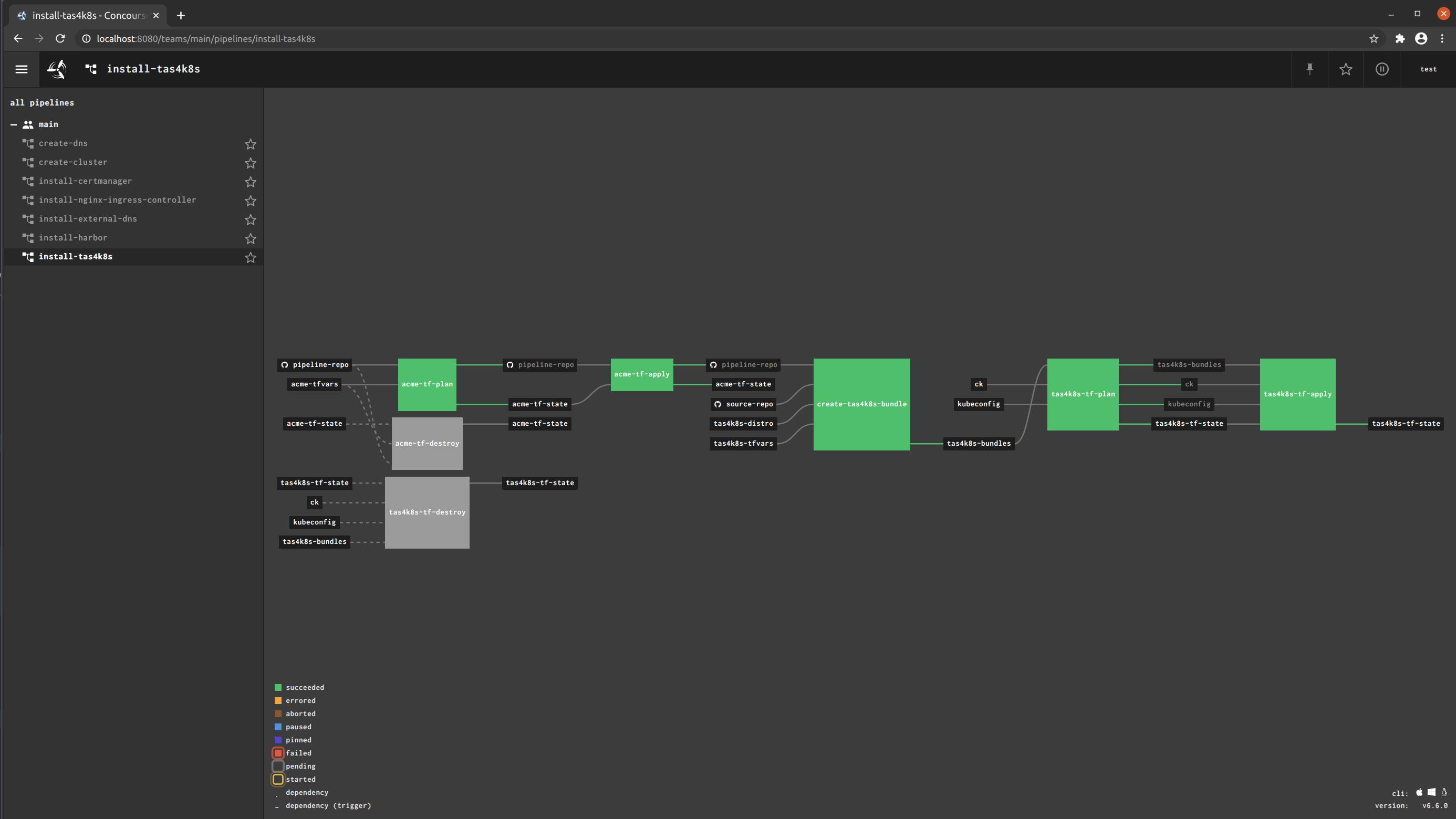Open the test user menu
The width and height of the screenshot is (1456, 819).
pyautogui.click(x=1428, y=69)
